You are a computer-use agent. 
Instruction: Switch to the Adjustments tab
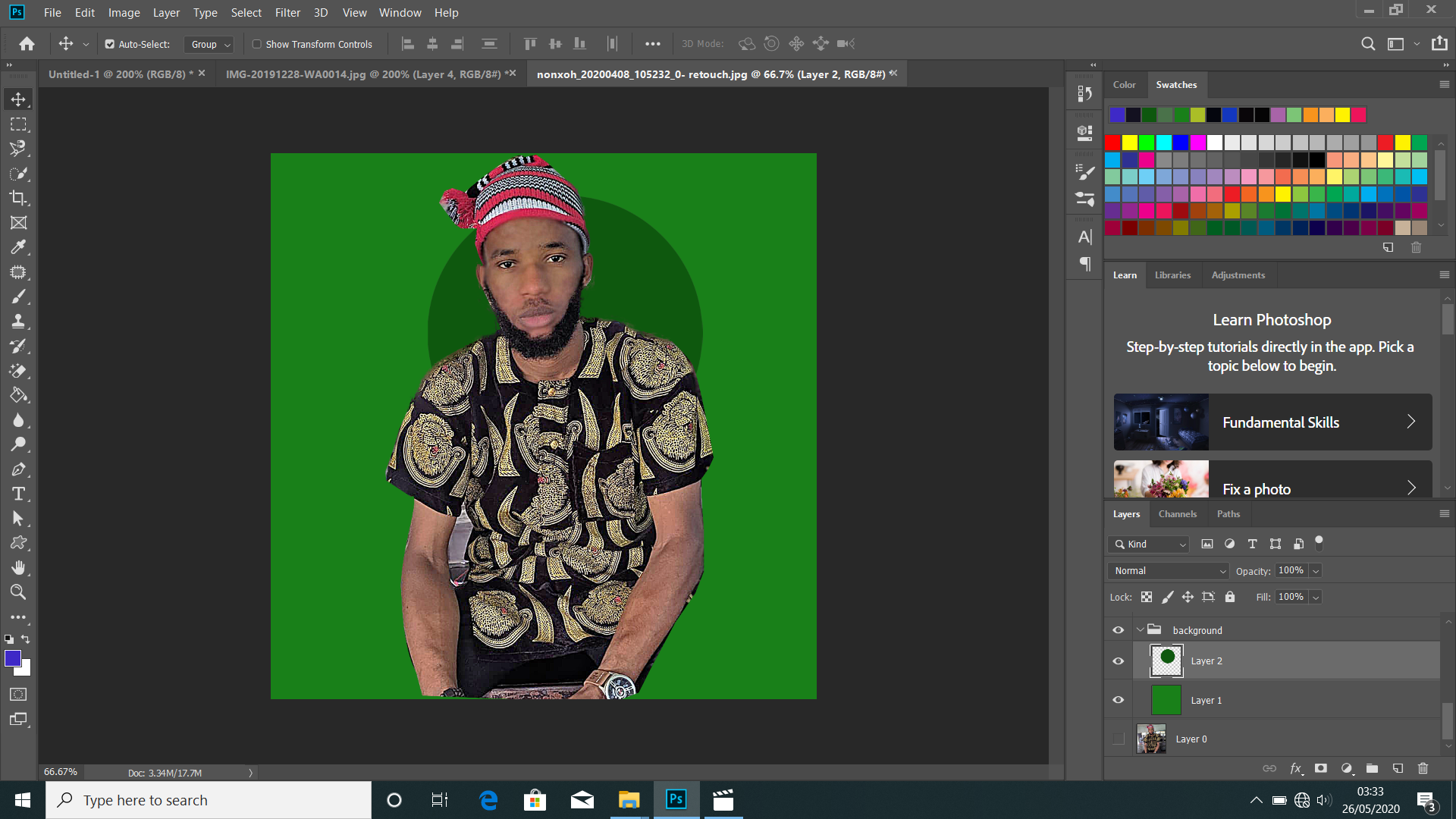click(1238, 275)
